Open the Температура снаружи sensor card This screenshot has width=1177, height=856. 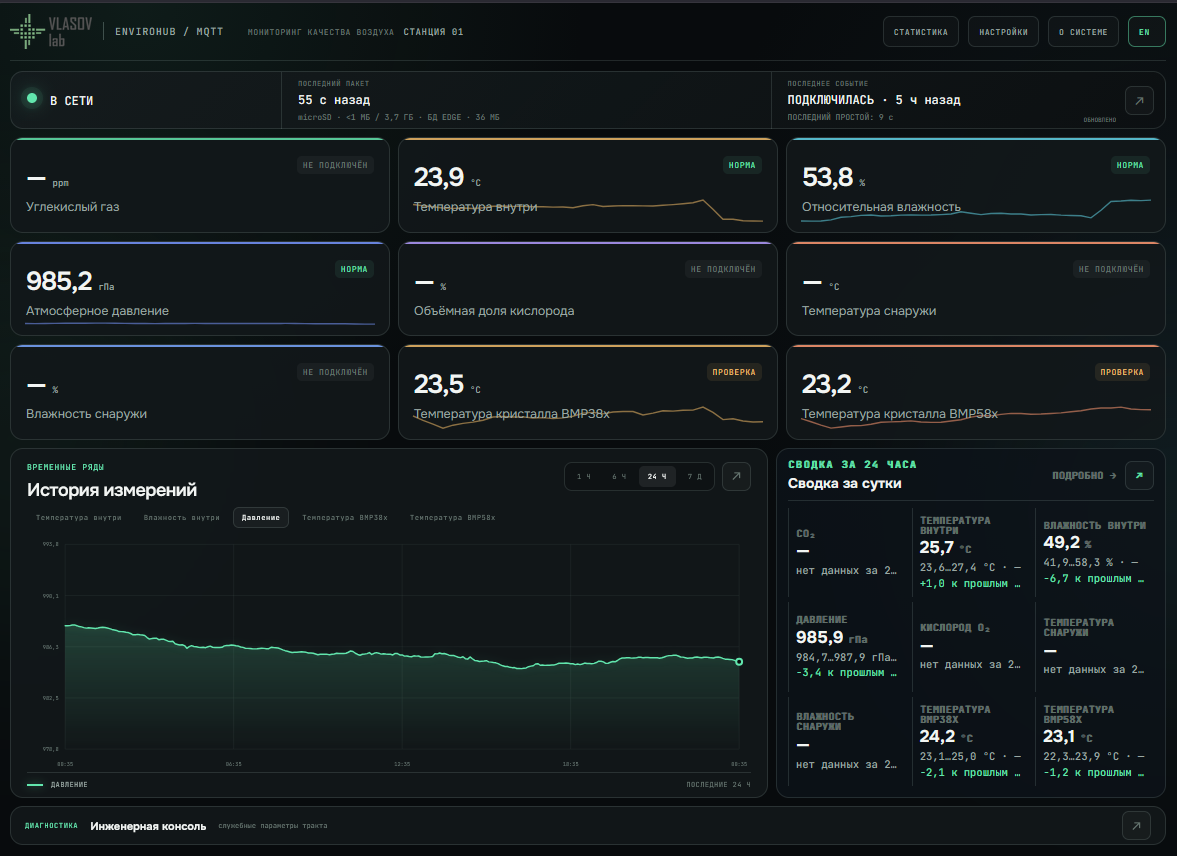point(976,288)
